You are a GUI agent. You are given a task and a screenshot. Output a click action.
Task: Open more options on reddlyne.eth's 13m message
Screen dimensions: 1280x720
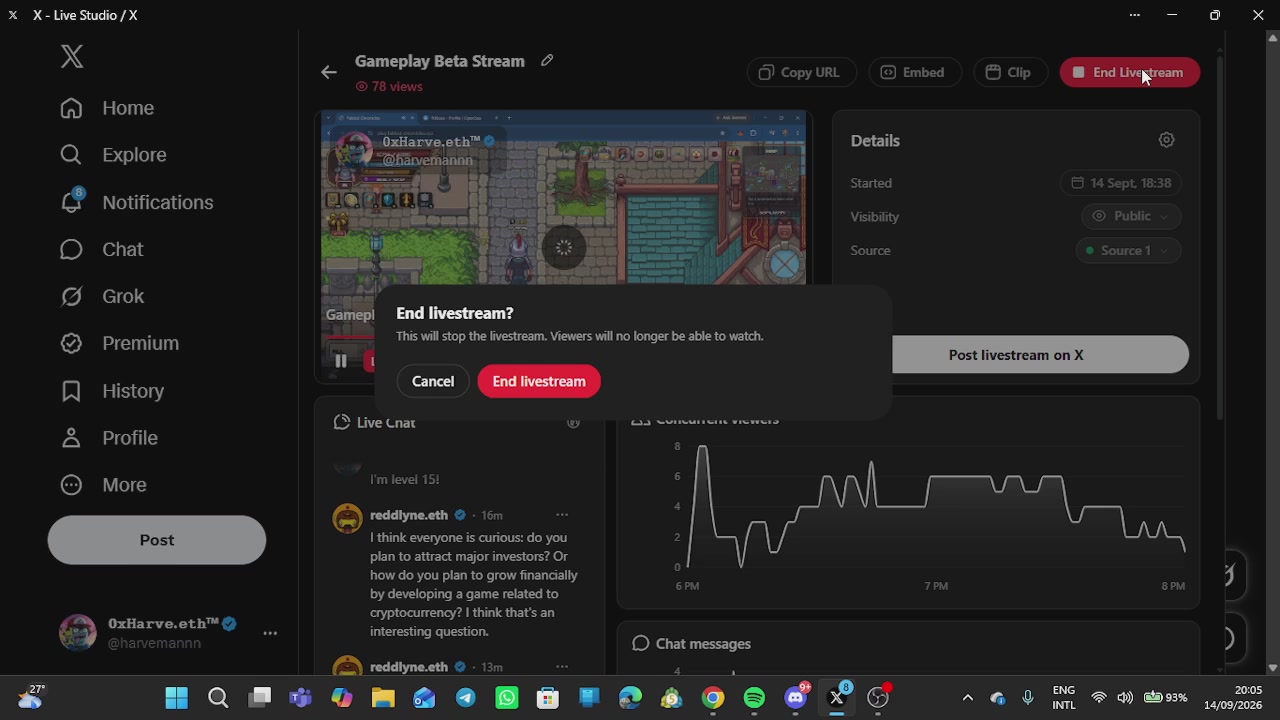tap(562, 667)
